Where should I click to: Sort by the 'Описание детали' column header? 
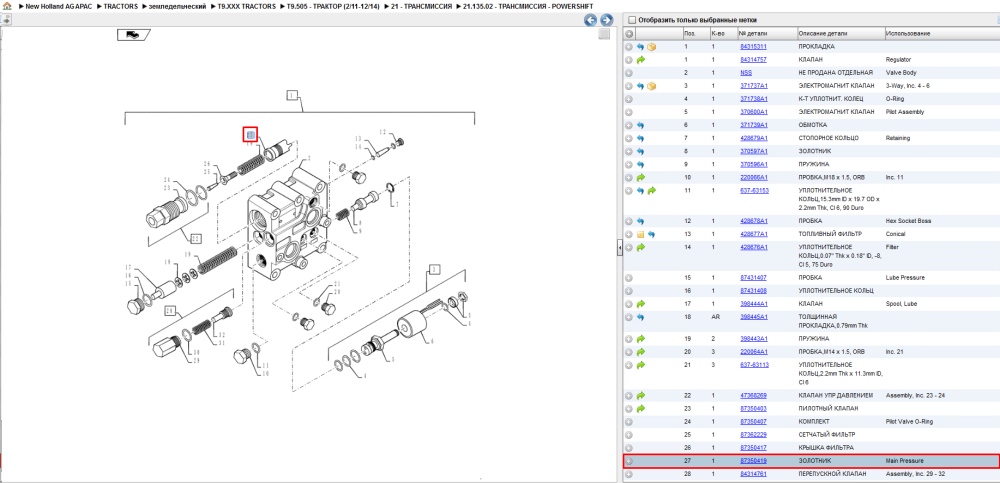tap(839, 34)
